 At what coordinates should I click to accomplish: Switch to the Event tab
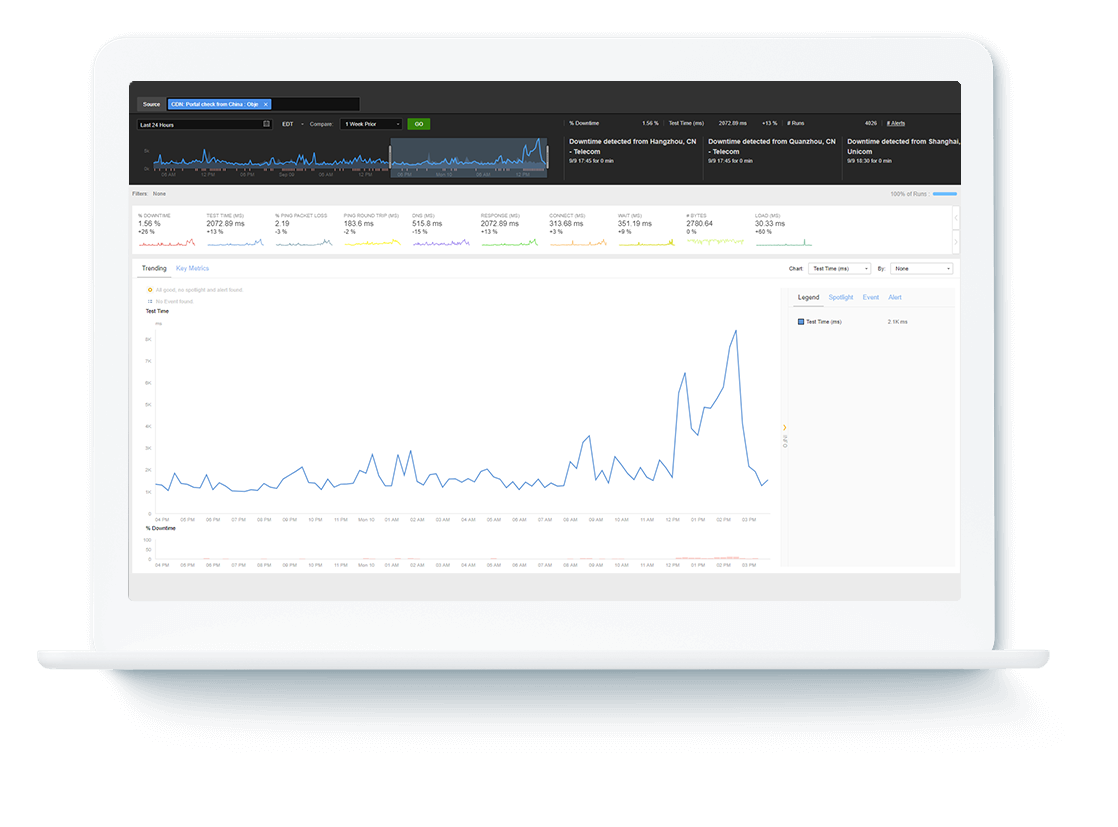[x=871, y=297]
